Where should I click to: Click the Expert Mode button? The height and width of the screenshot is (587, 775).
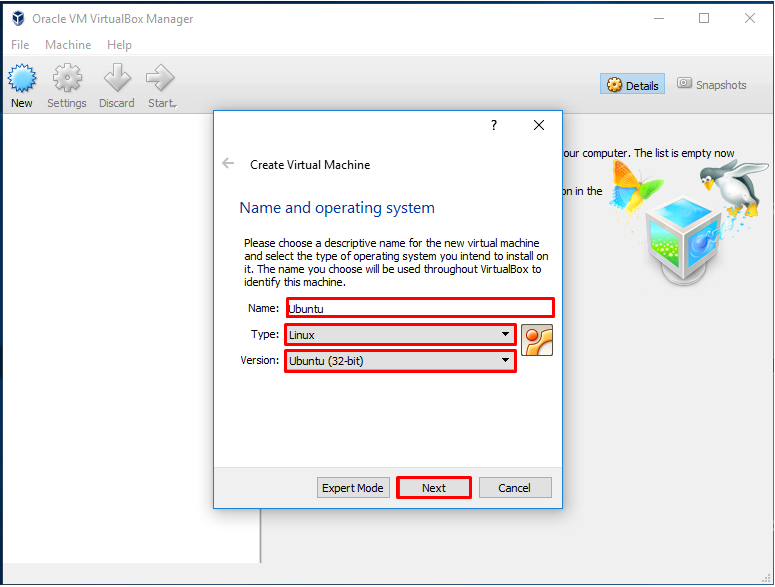(x=353, y=488)
